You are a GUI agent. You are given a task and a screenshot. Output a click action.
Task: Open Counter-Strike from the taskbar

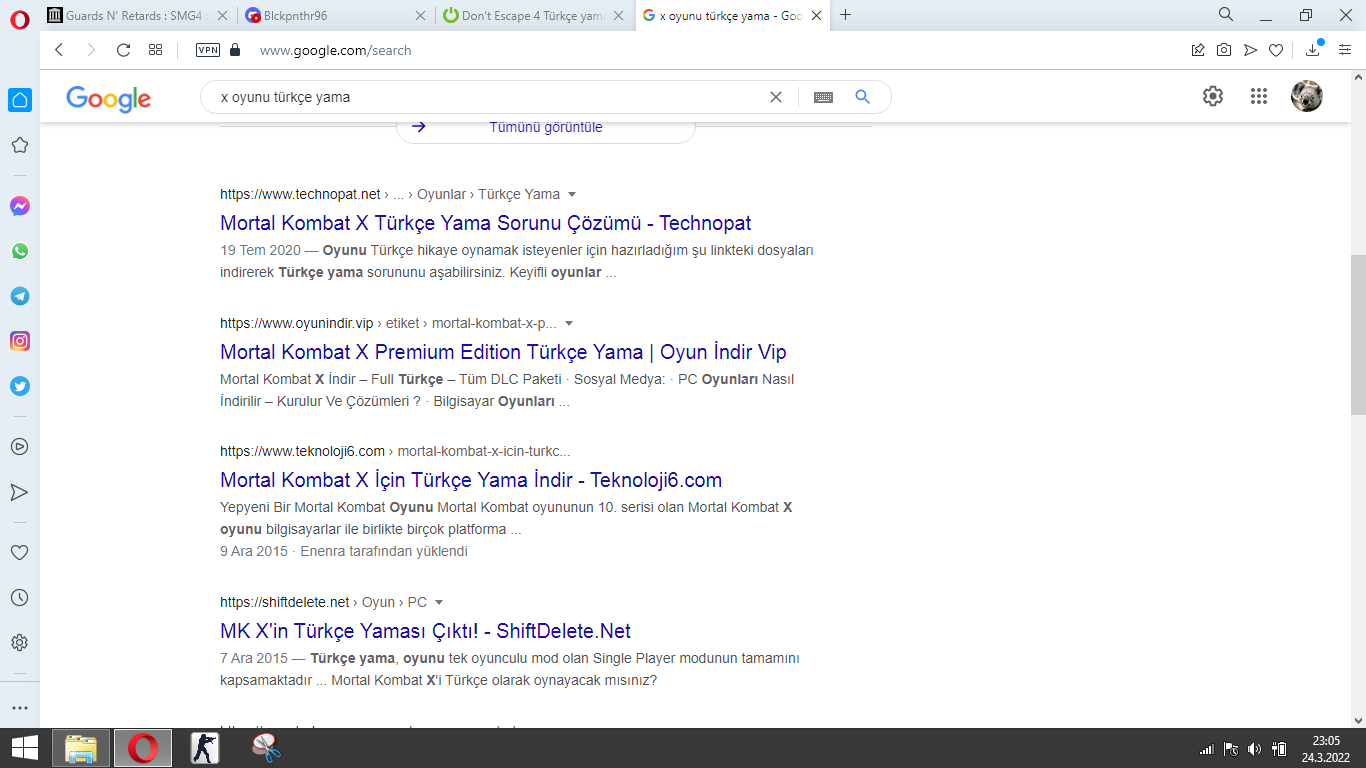205,748
